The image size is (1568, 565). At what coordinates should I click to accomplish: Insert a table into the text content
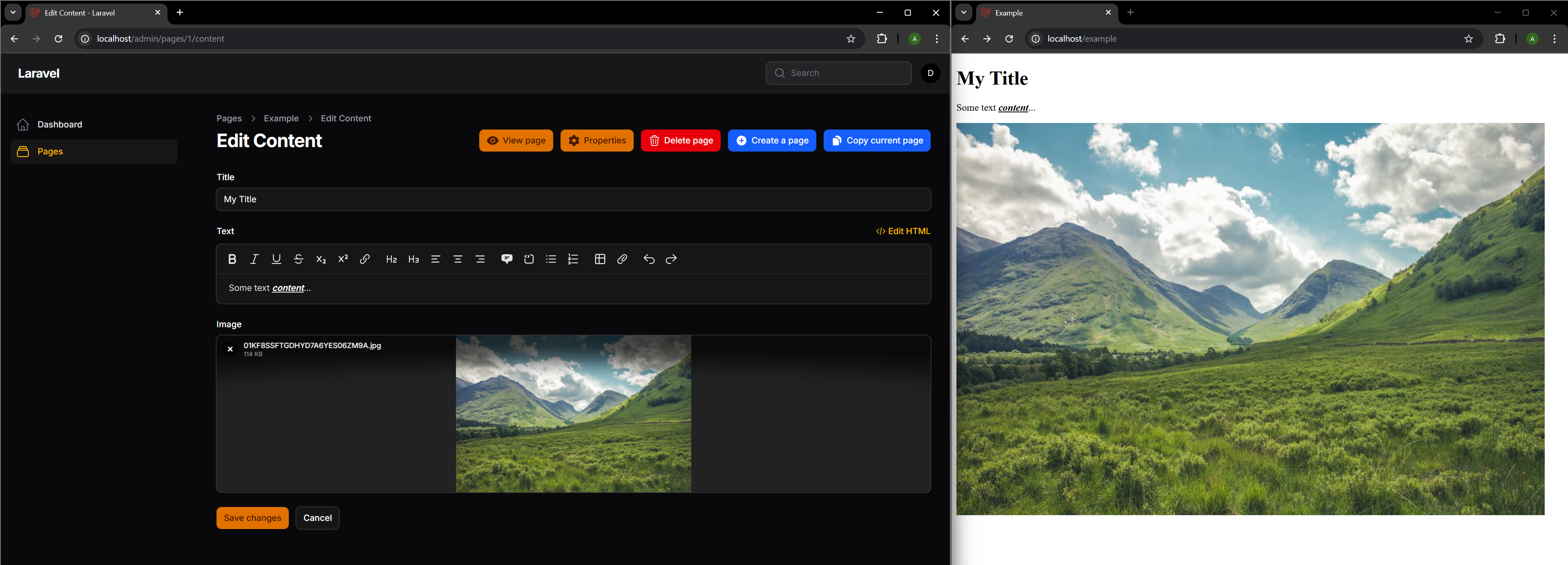pos(600,259)
